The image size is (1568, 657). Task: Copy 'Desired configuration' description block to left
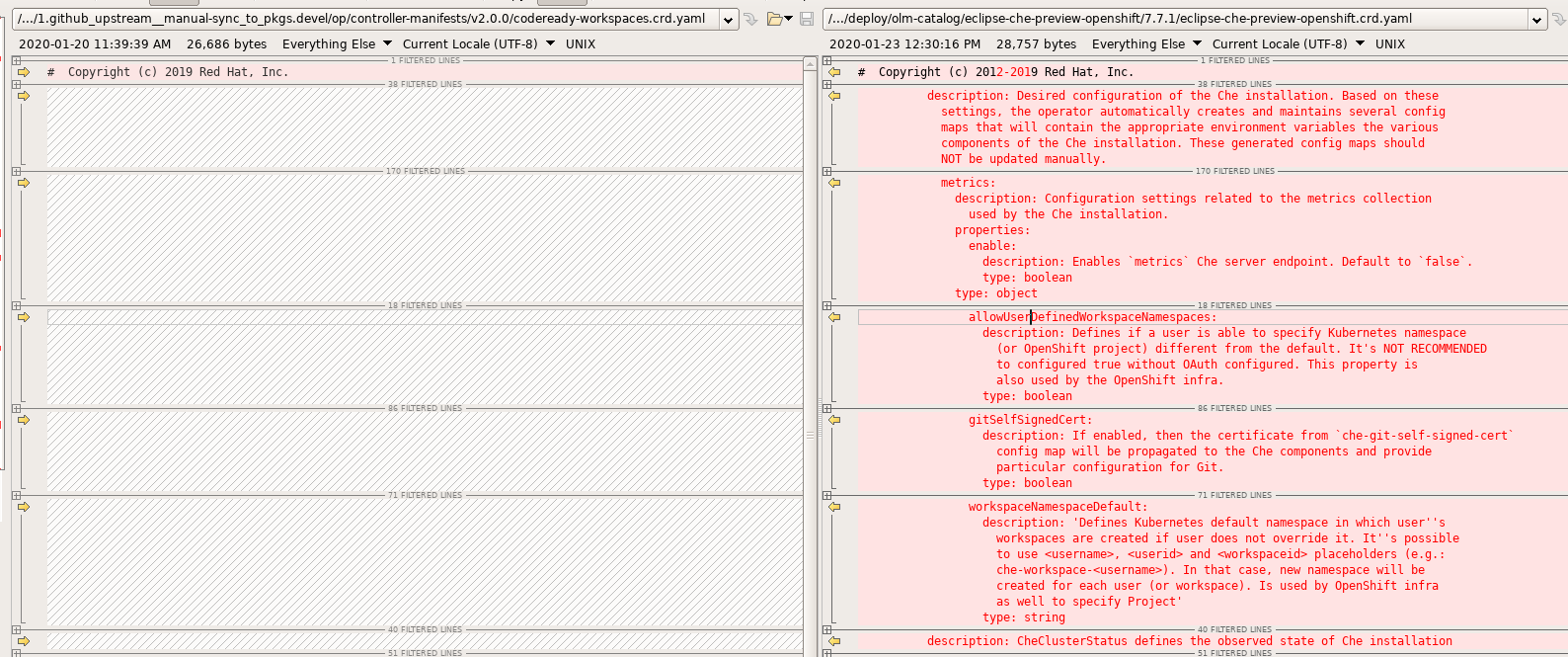(834, 96)
